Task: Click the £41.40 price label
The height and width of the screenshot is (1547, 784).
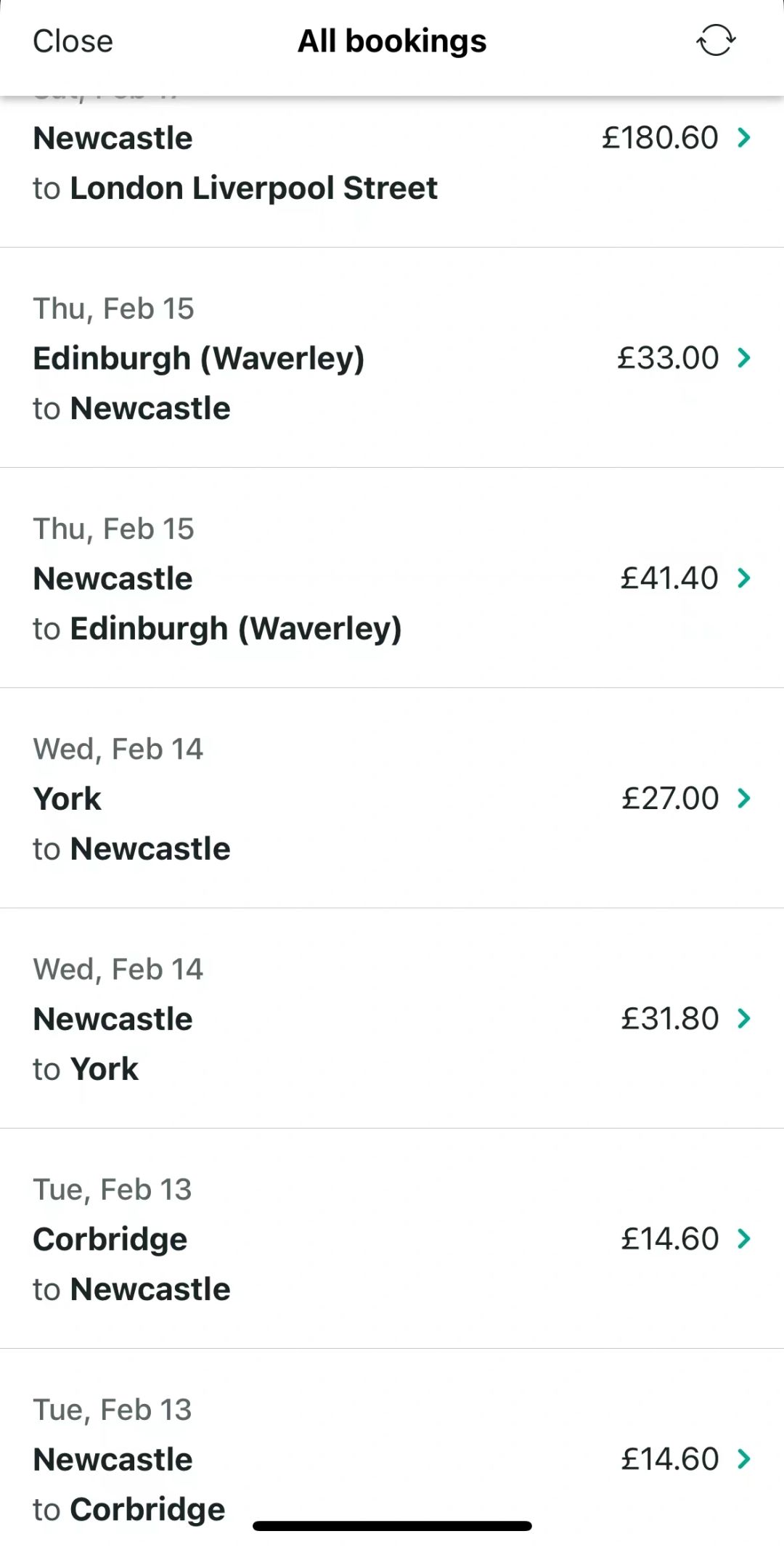Action: coord(669,578)
